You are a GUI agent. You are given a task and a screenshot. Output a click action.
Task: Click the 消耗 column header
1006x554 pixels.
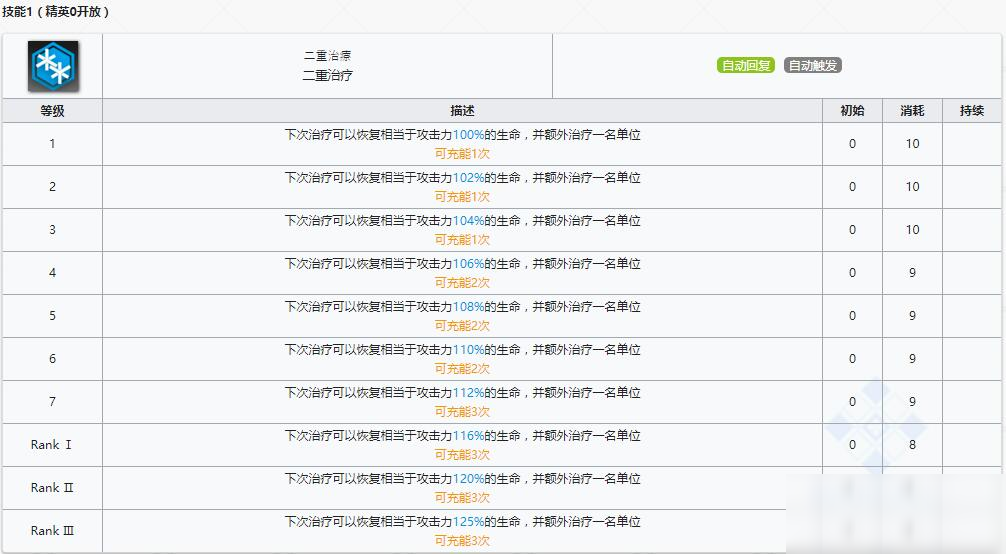(x=912, y=110)
